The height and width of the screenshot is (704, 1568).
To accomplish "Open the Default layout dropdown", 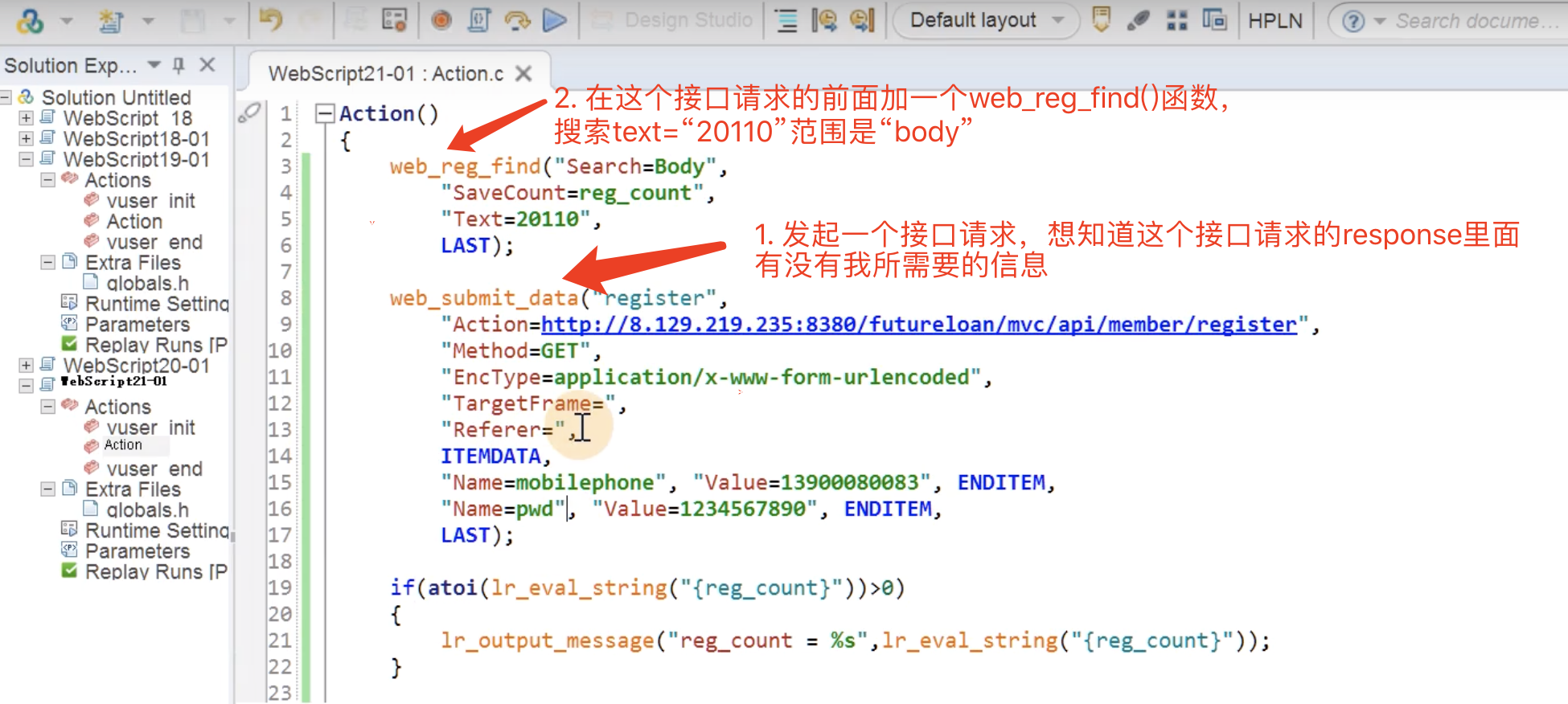I will [x=986, y=20].
